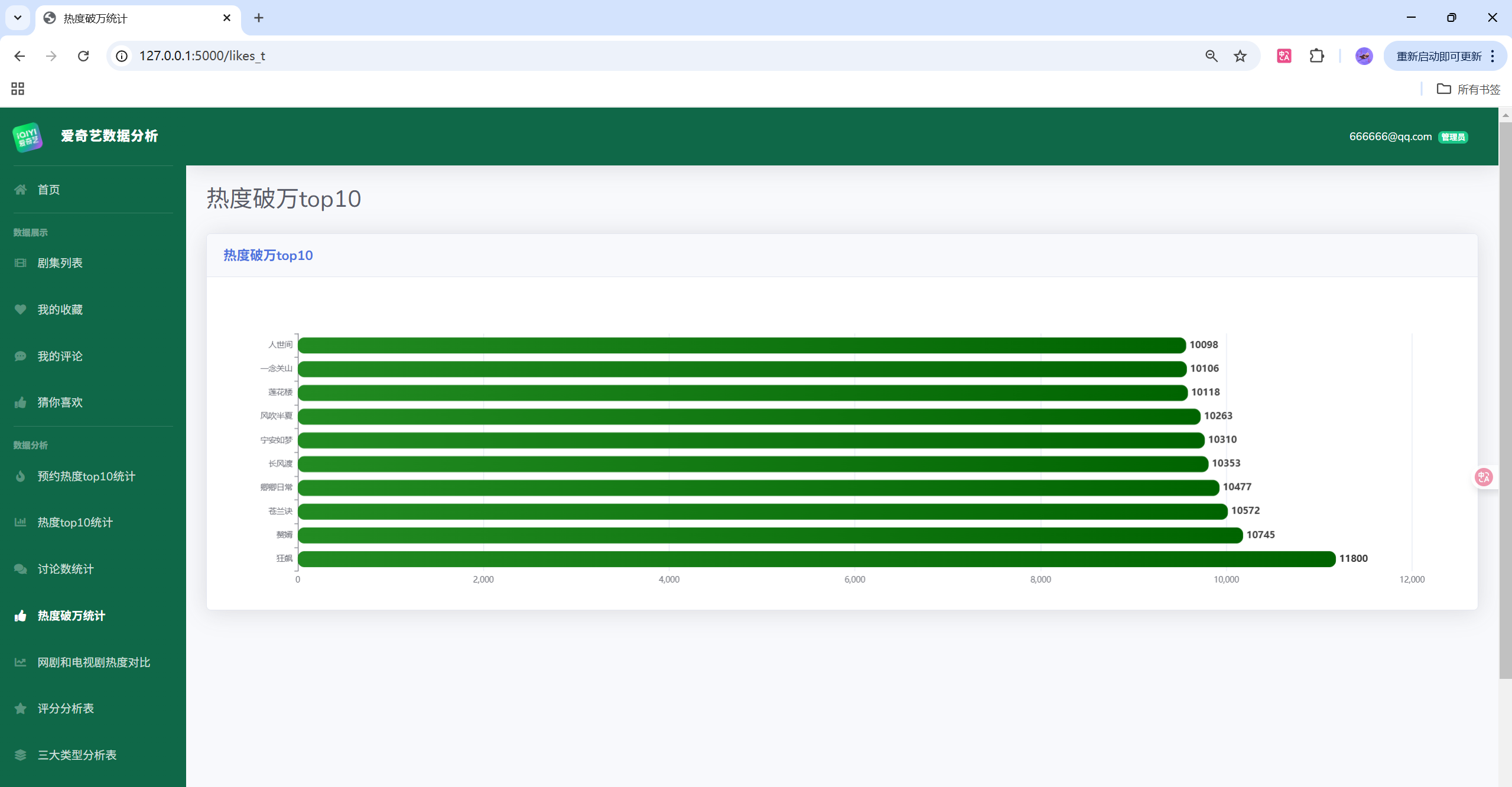The width and height of the screenshot is (1512, 787).
Task: Click the thumbs-up icon for 猜你喜欢
Action: pyautogui.click(x=21, y=403)
